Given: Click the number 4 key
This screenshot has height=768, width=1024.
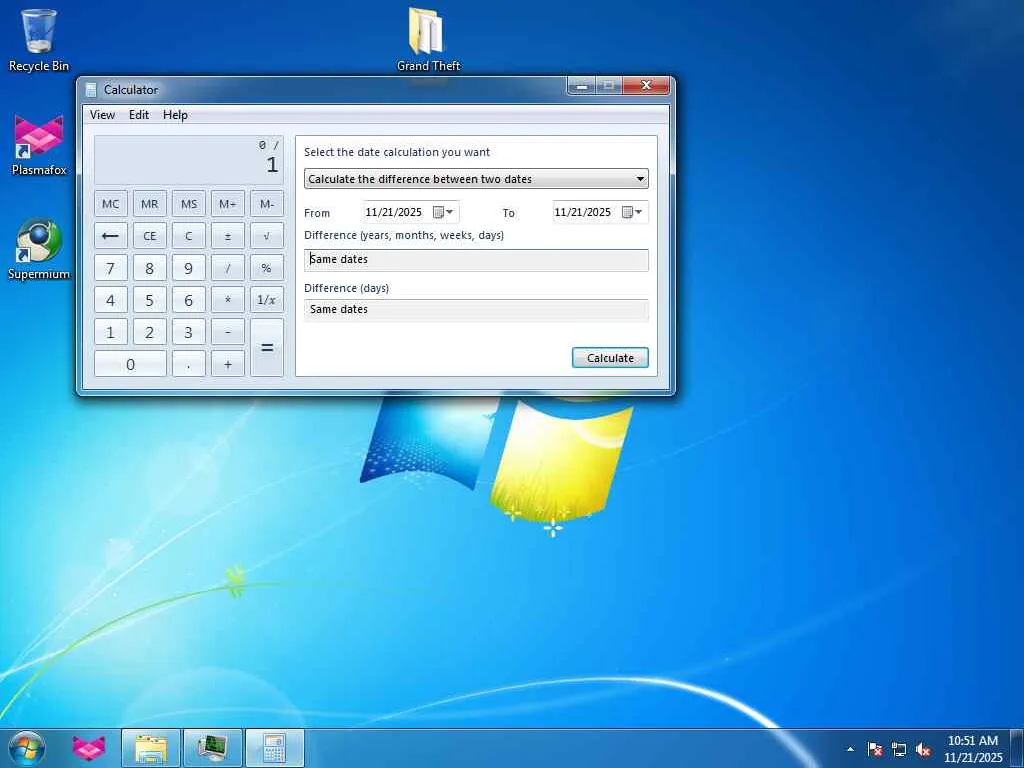Looking at the screenshot, I should point(110,300).
